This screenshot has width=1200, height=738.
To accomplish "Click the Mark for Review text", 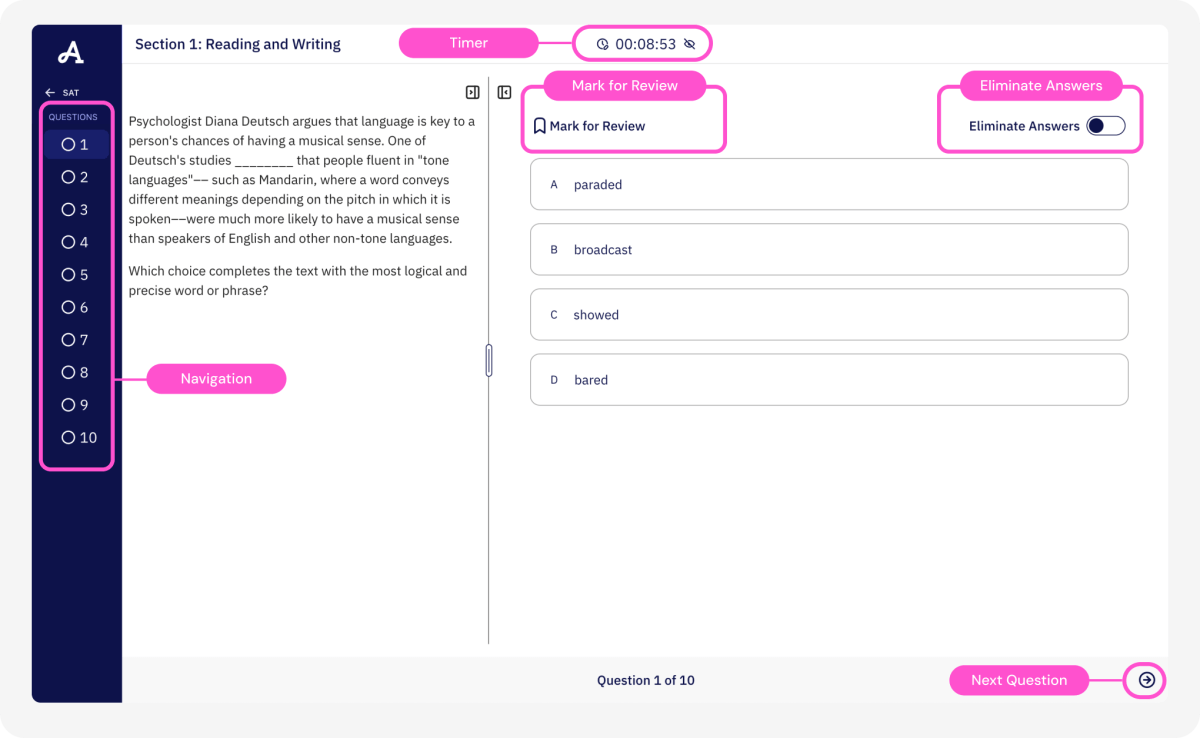I will 597,126.
